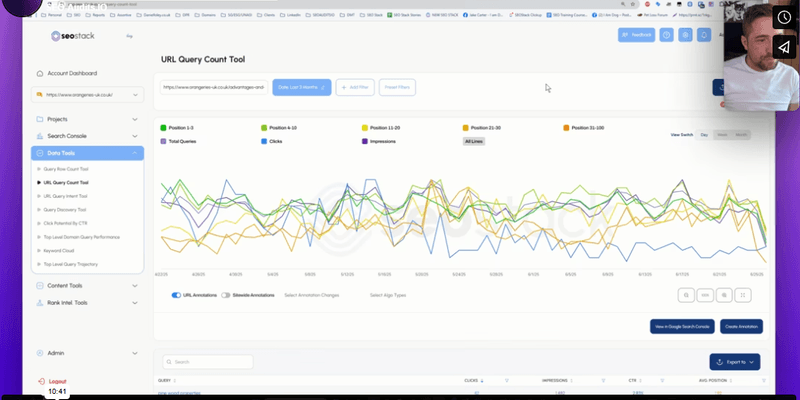This screenshot has width=800, height=400.
Task: Open the site selector dropdown
Action: pyautogui.click(x=88, y=95)
